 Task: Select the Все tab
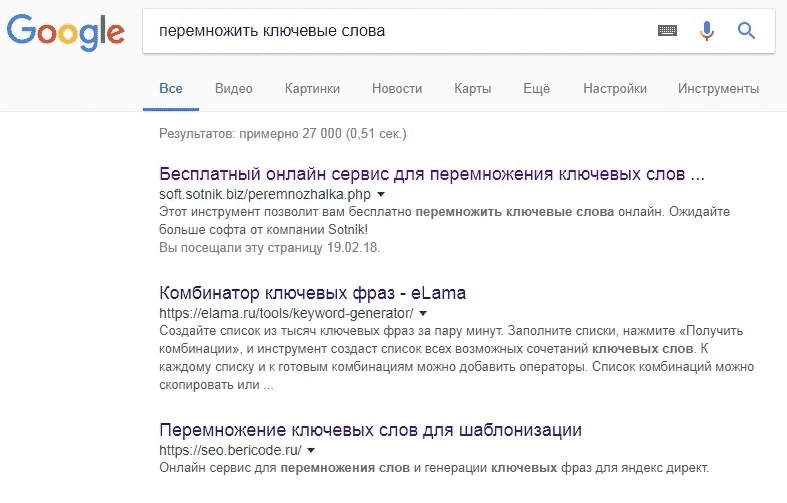click(171, 88)
